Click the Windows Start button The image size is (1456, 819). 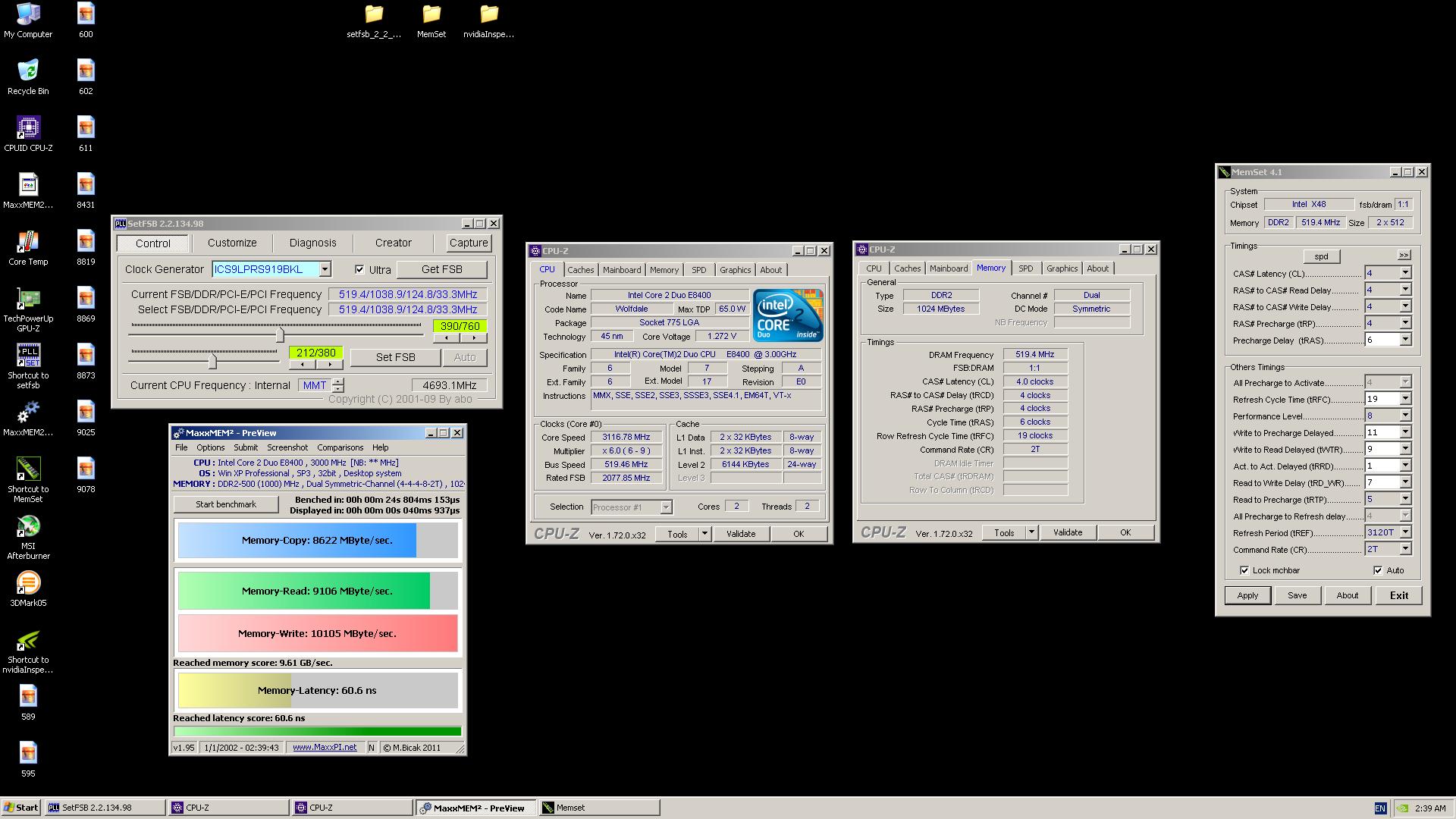click(x=21, y=808)
